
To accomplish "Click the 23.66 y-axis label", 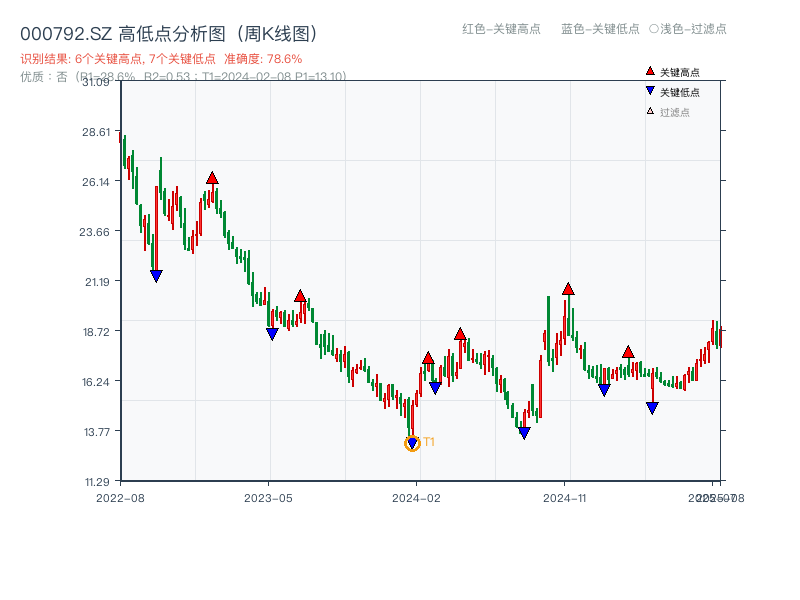I will point(94,232).
